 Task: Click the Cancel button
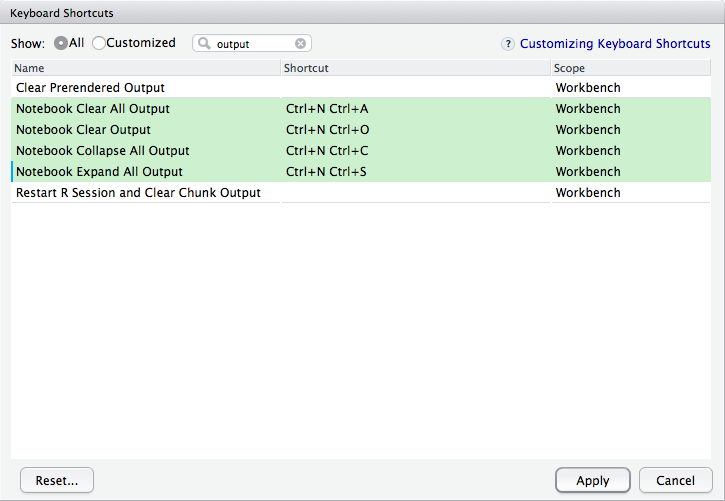tap(676, 480)
